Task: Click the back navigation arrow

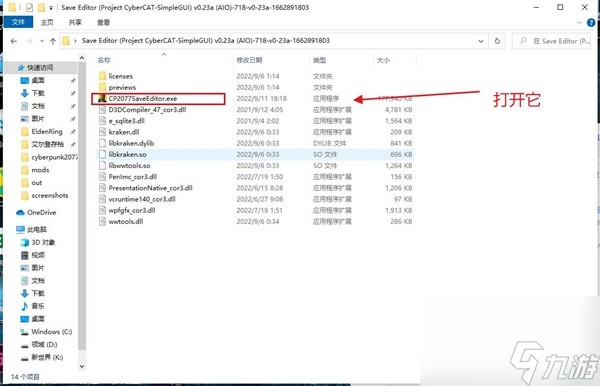Action: pyautogui.click(x=14, y=41)
